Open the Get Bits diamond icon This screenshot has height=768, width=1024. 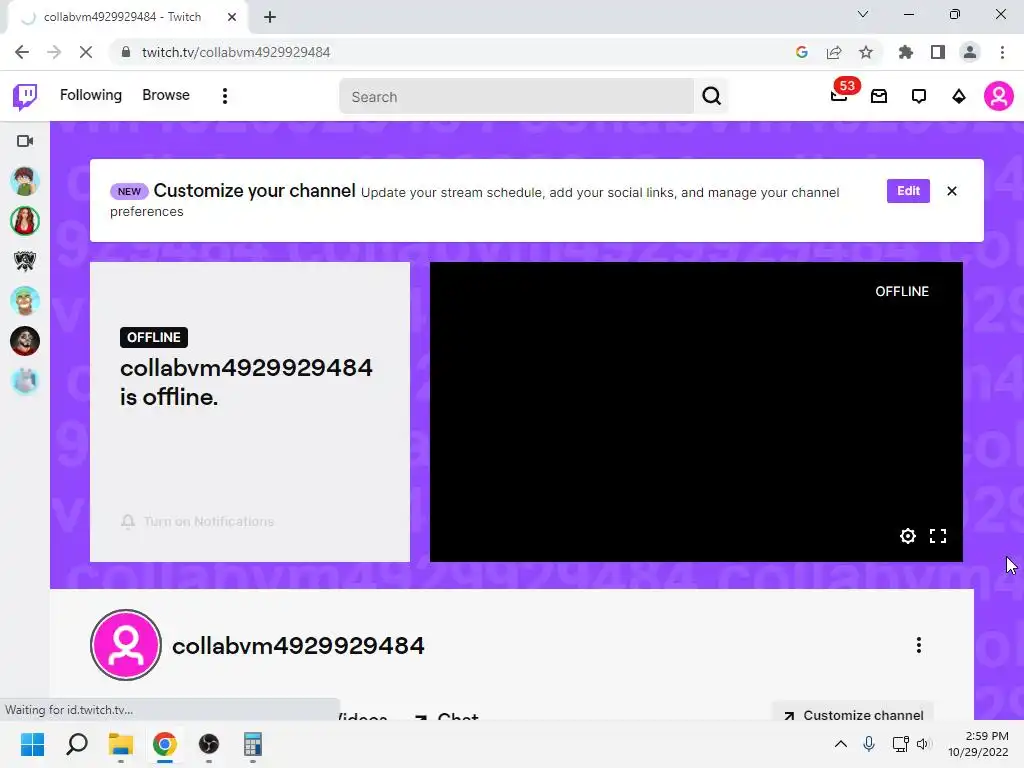click(959, 97)
